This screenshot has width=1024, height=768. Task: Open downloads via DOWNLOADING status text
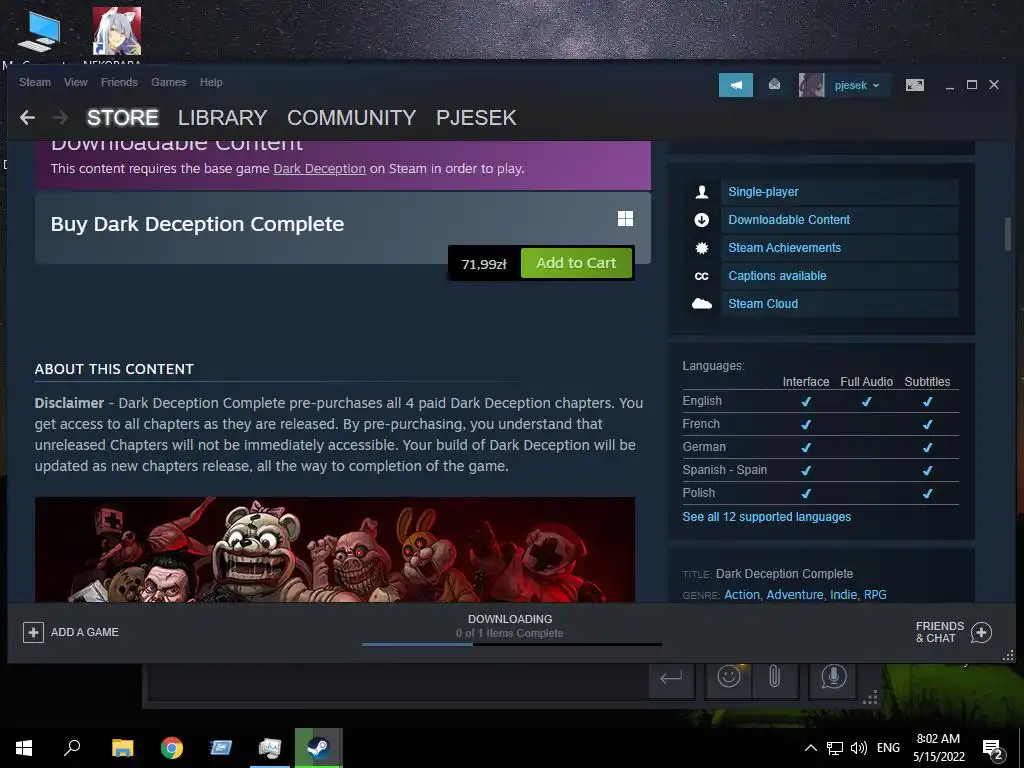(509, 619)
